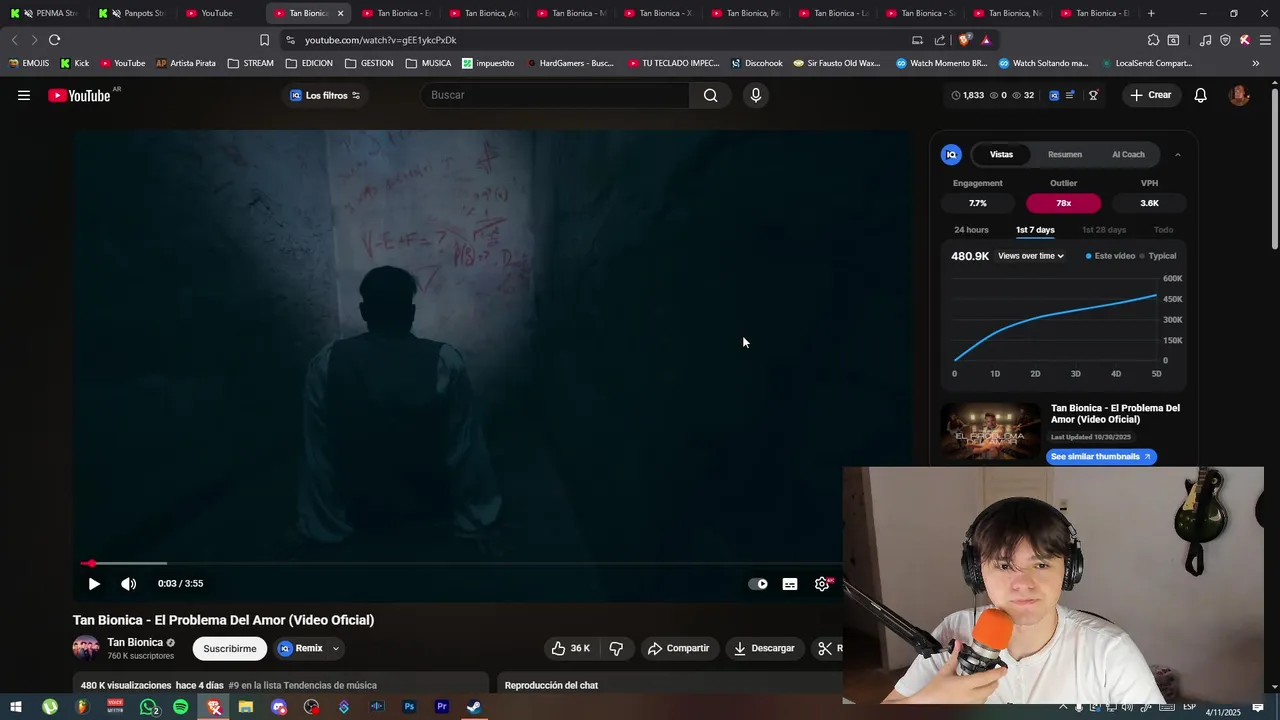
Task: Like the video with 36 K
Action: (x=570, y=648)
